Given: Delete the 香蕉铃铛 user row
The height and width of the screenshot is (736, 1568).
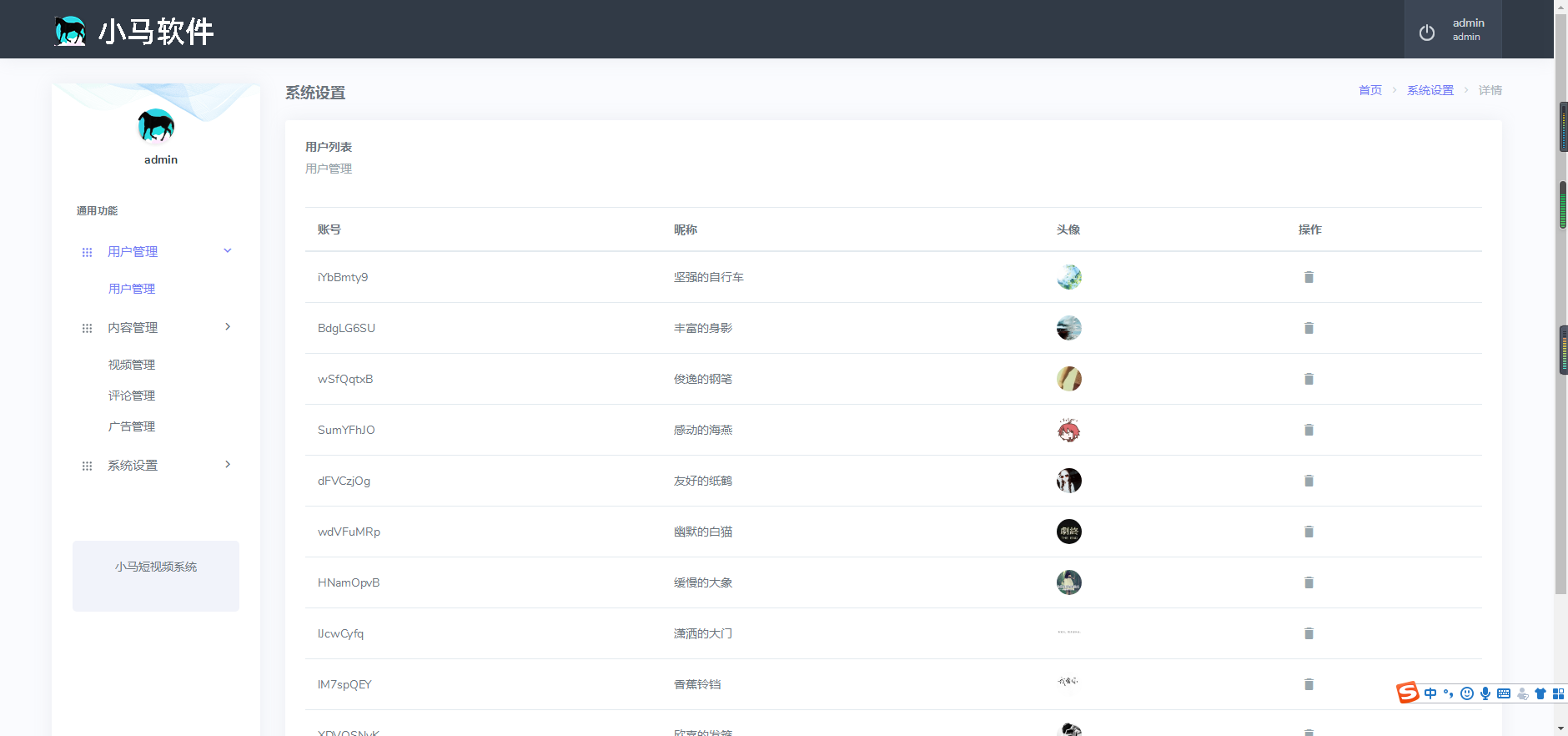Looking at the screenshot, I should pyautogui.click(x=1309, y=684).
